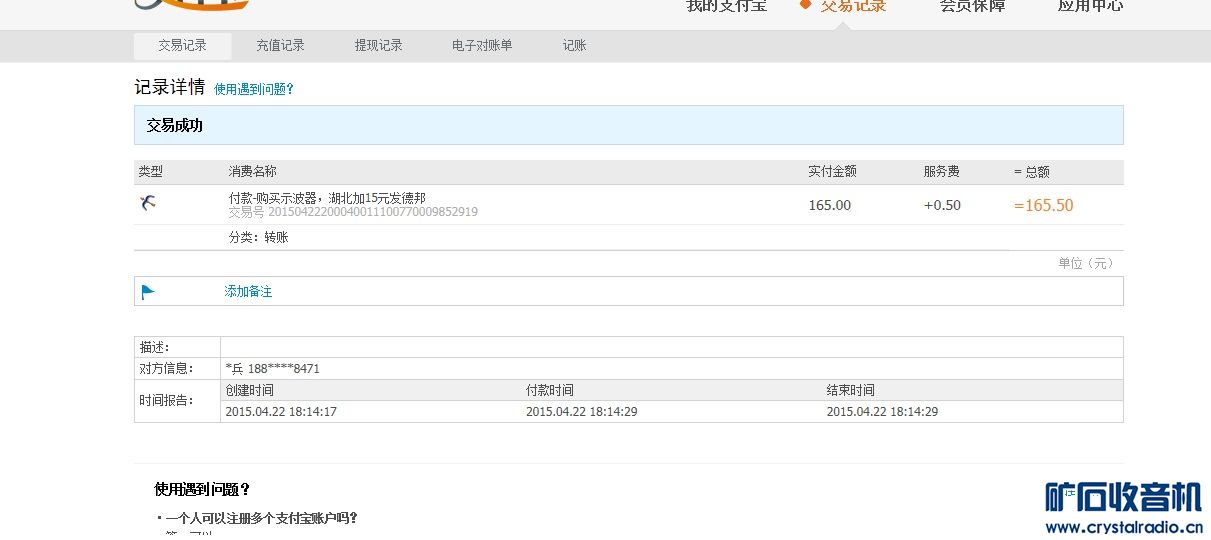The image size is (1211, 540).
Task: Click the 时间报告 row label
Action: (x=166, y=401)
